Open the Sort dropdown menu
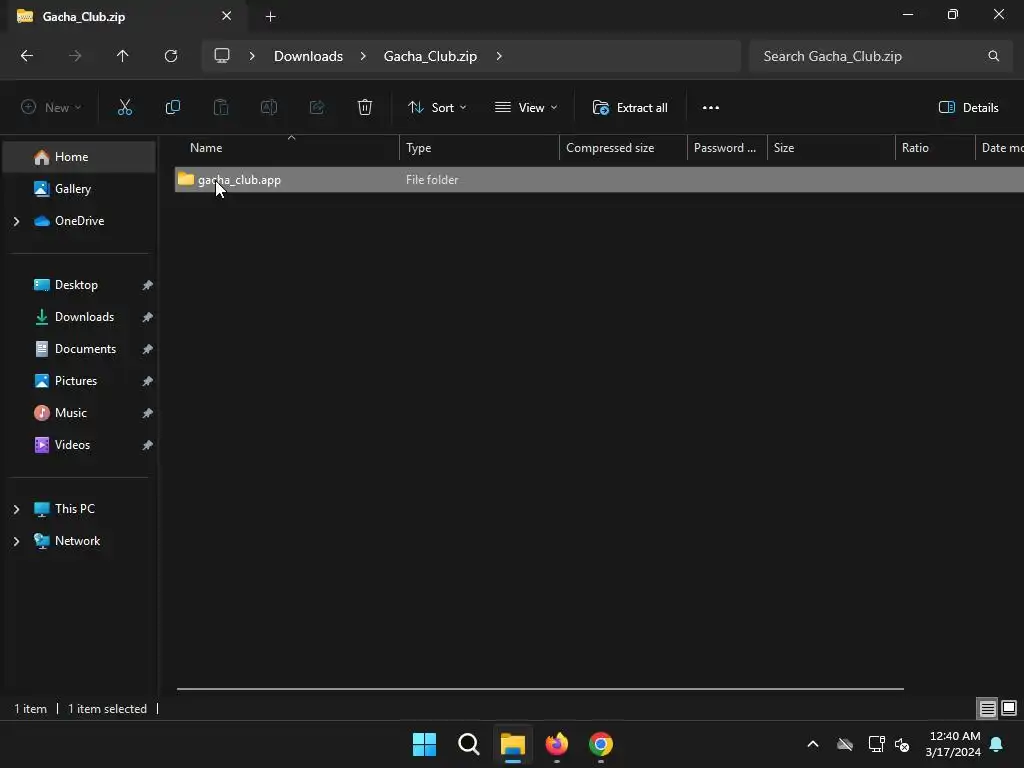Image resolution: width=1024 pixels, height=768 pixels. pyautogui.click(x=437, y=108)
